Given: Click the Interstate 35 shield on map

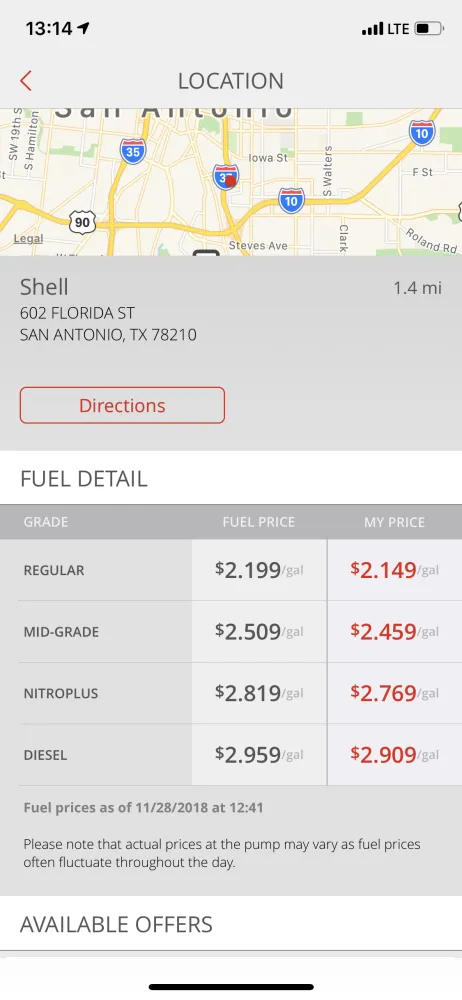Looking at the screenshot, I should pyautogui.click(x=132, y=152).
